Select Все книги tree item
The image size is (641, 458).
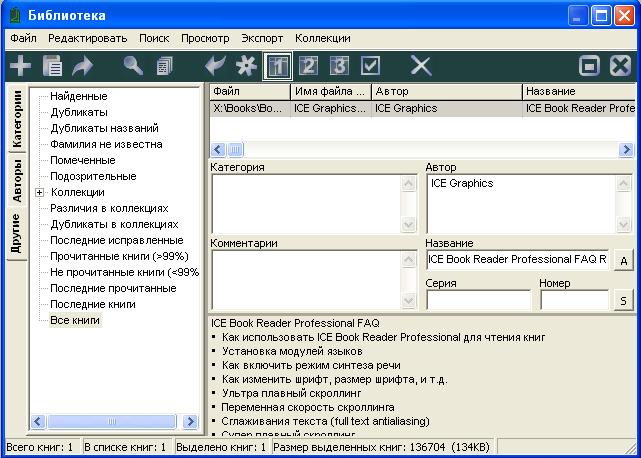click(x=75, y=320)
